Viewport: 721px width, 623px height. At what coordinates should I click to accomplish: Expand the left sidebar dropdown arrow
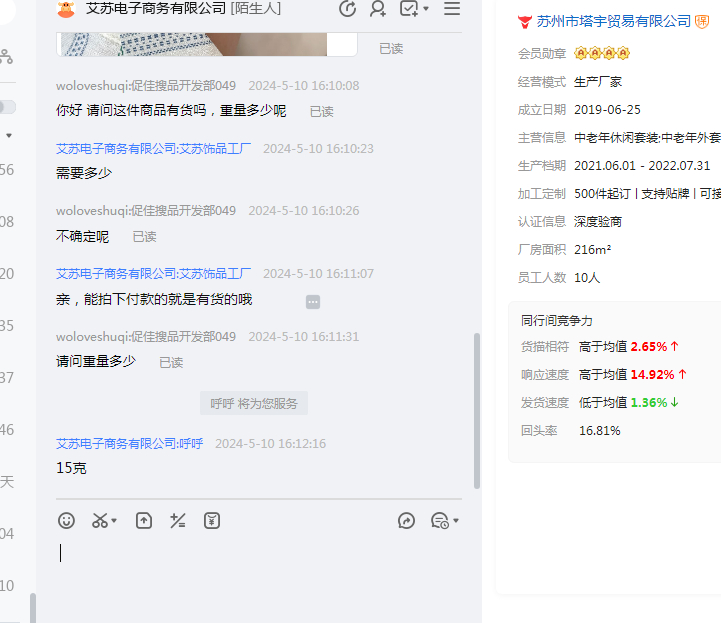click(9, 136)
